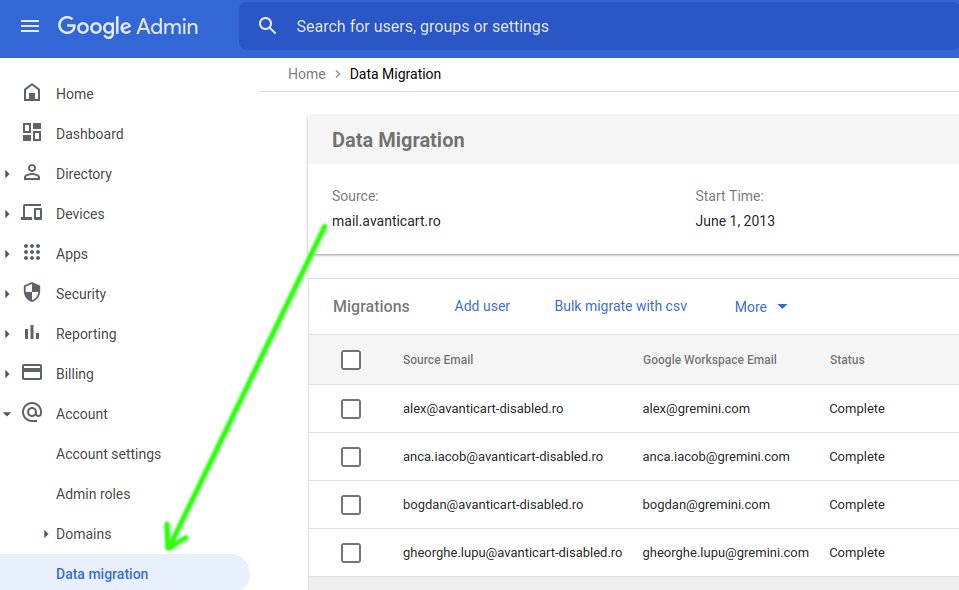Screen dimensions: 959x590
Task: Click the start time June 1, 2013
Action: (x=735, y=221)
